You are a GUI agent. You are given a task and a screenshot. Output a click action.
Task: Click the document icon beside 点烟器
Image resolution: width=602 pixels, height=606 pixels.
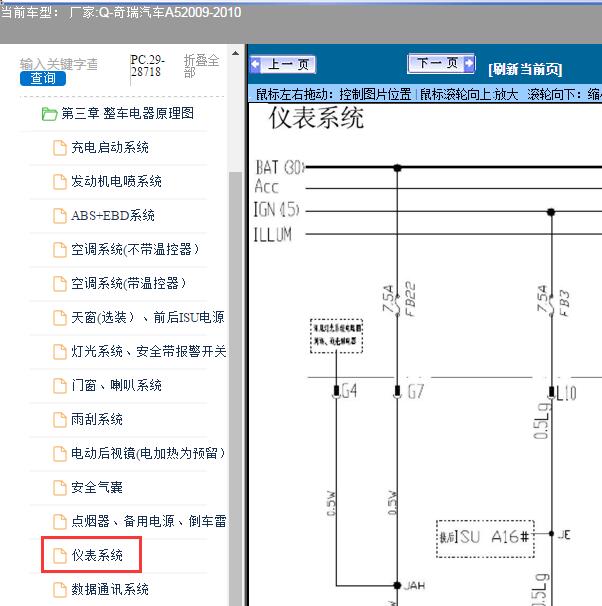tap(60, 522)
